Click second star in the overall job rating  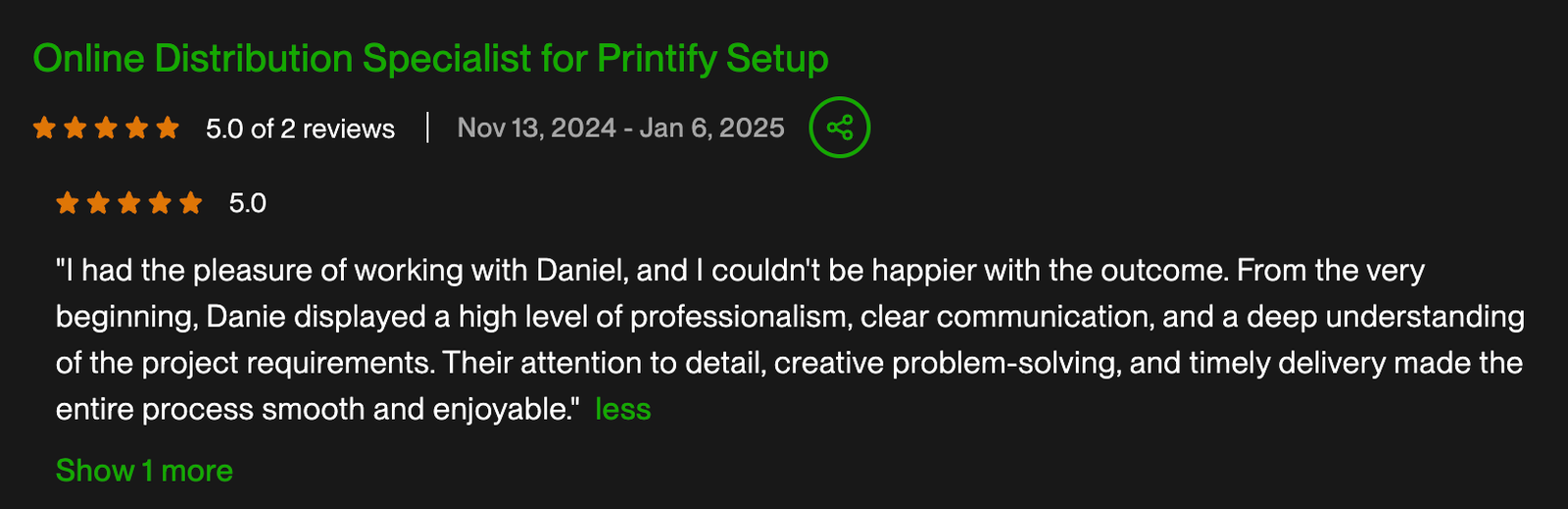pyautogui.click(x=75, y=127)
